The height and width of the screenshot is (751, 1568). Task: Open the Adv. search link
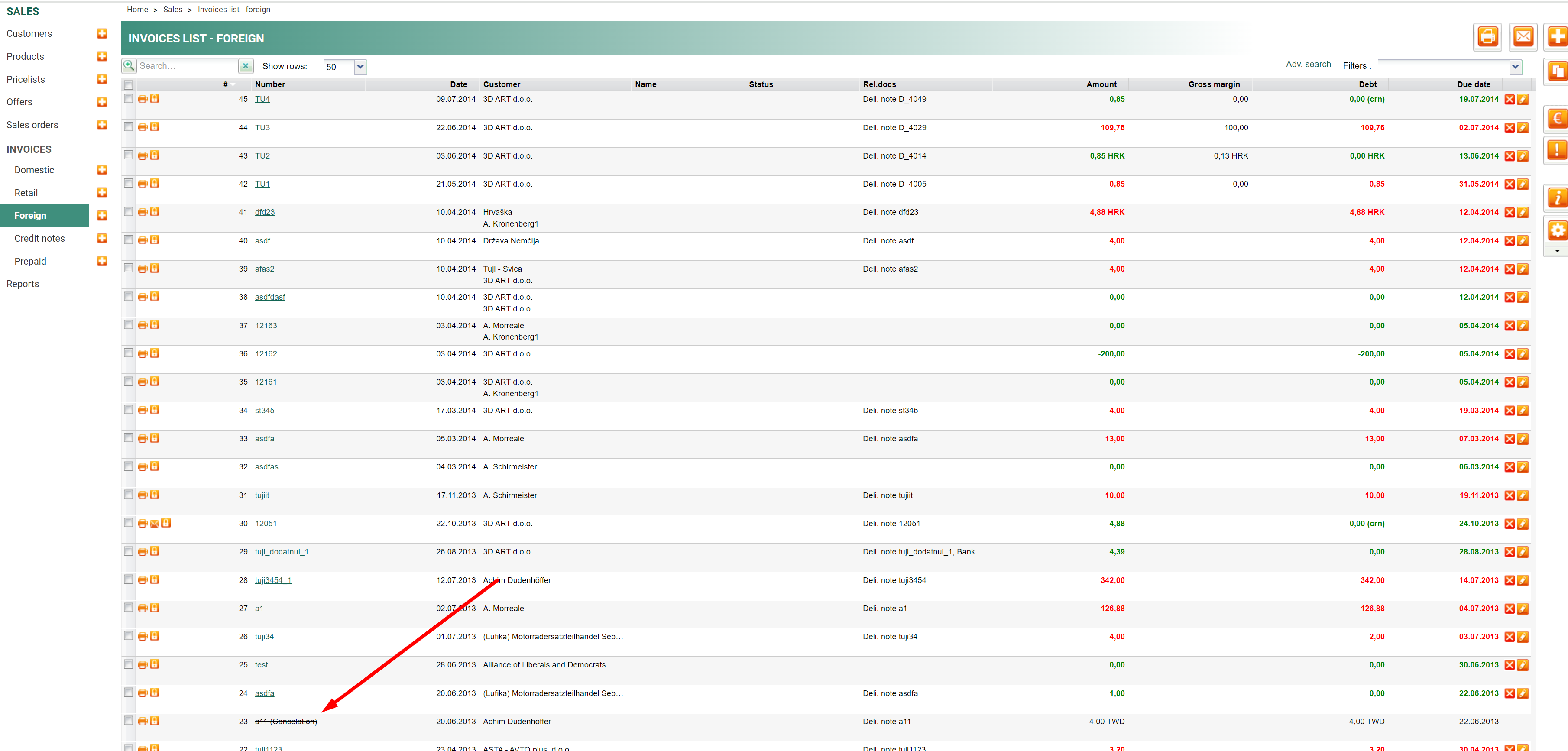(1308, 65)
